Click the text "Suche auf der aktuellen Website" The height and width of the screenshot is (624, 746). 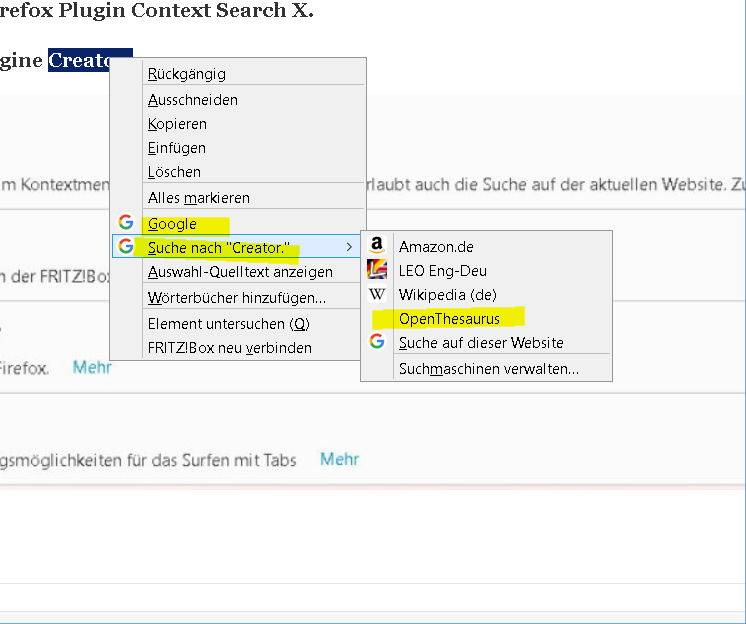[x=603, y=184]
